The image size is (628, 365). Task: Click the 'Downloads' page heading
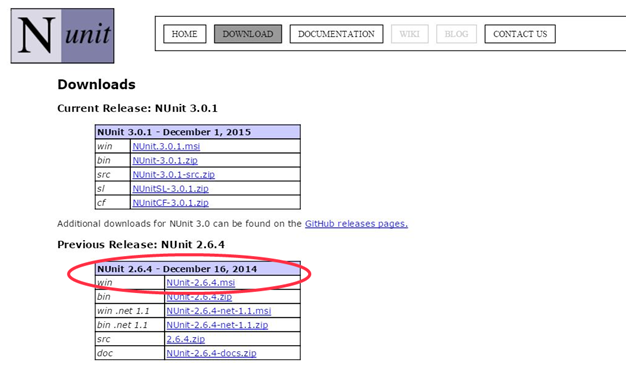[x=97, y=85]
